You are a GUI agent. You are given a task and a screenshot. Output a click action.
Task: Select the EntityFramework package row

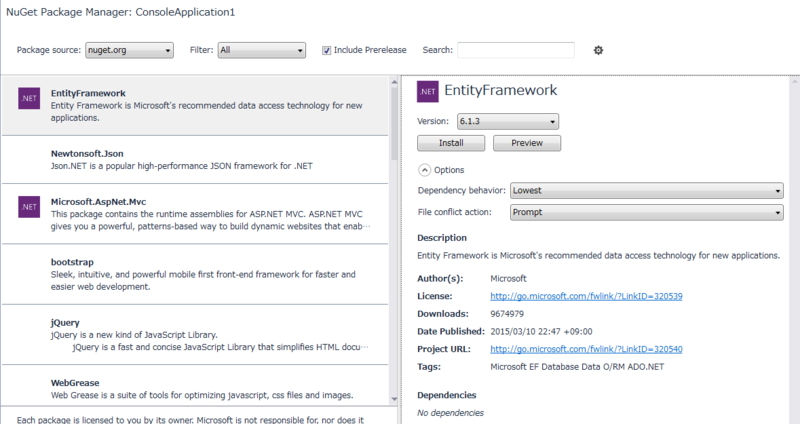pyautogui.click(x=195, y=106)
